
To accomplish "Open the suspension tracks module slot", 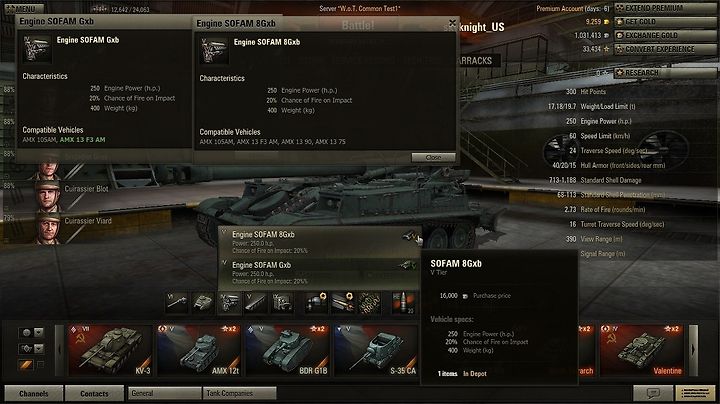I will (255, 303).
